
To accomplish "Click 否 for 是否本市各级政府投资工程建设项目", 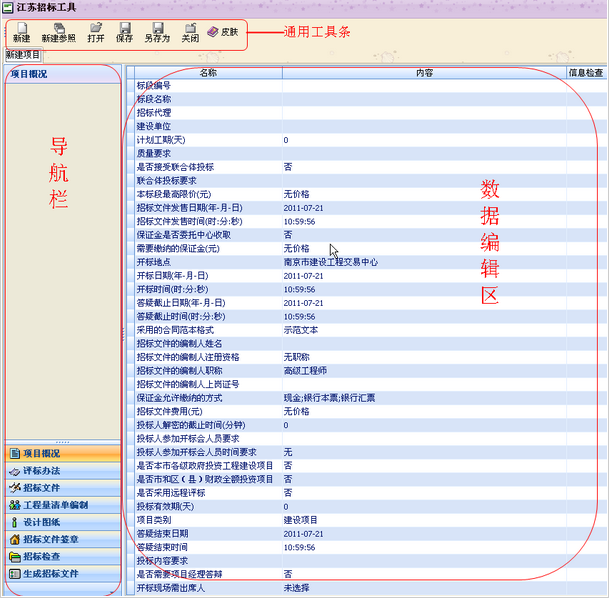I will (x=288, y=466).
